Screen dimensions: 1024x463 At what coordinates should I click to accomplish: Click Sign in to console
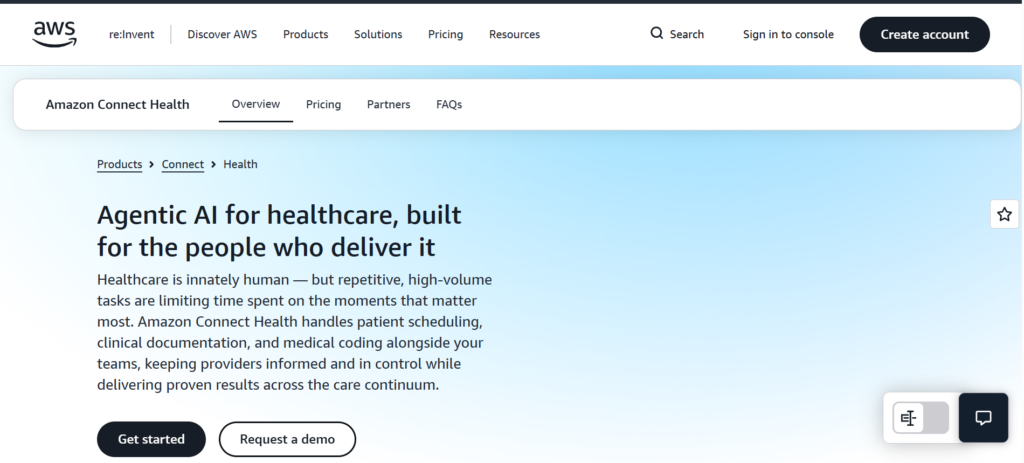click(x=788, y=35)
